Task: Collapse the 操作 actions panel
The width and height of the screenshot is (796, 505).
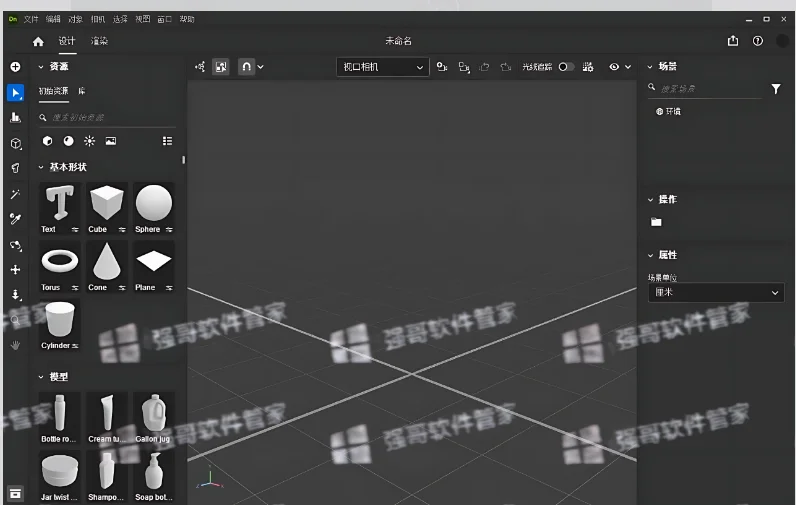Action: pyautogui.click(x=650, y=199)
